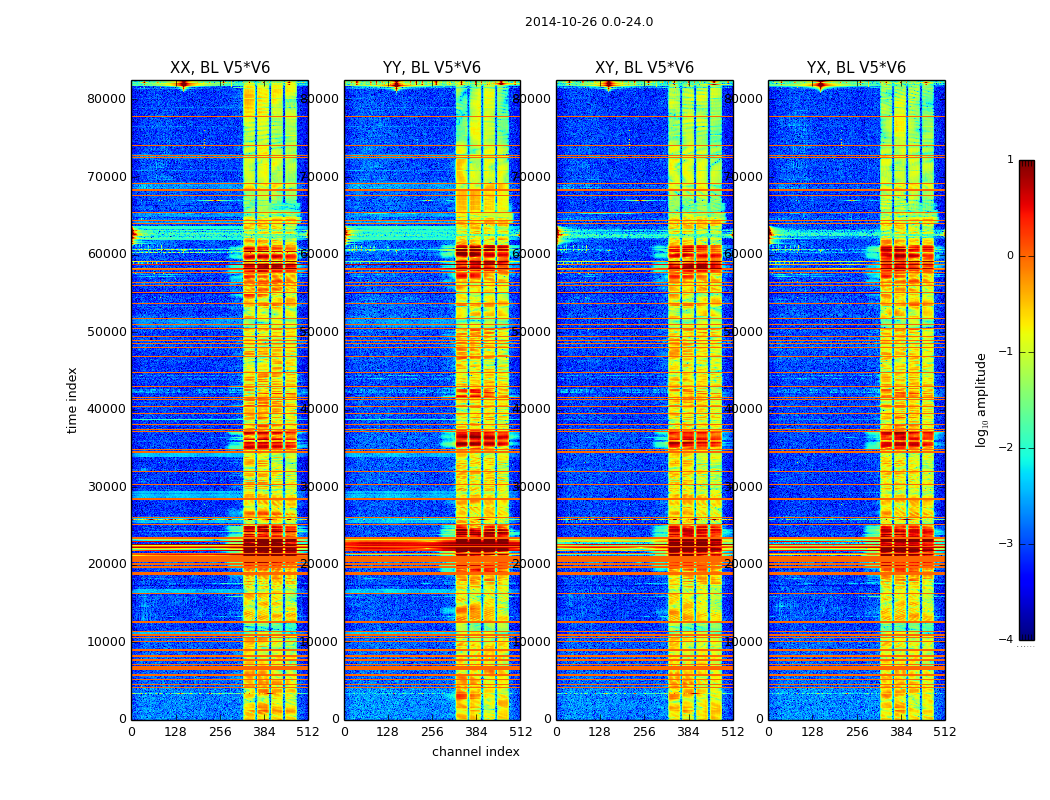The width and height of the screenshot is (1050, 800).
Task: Click the 80000 y-tick of the XX panel
Action: tap(107, 98)
